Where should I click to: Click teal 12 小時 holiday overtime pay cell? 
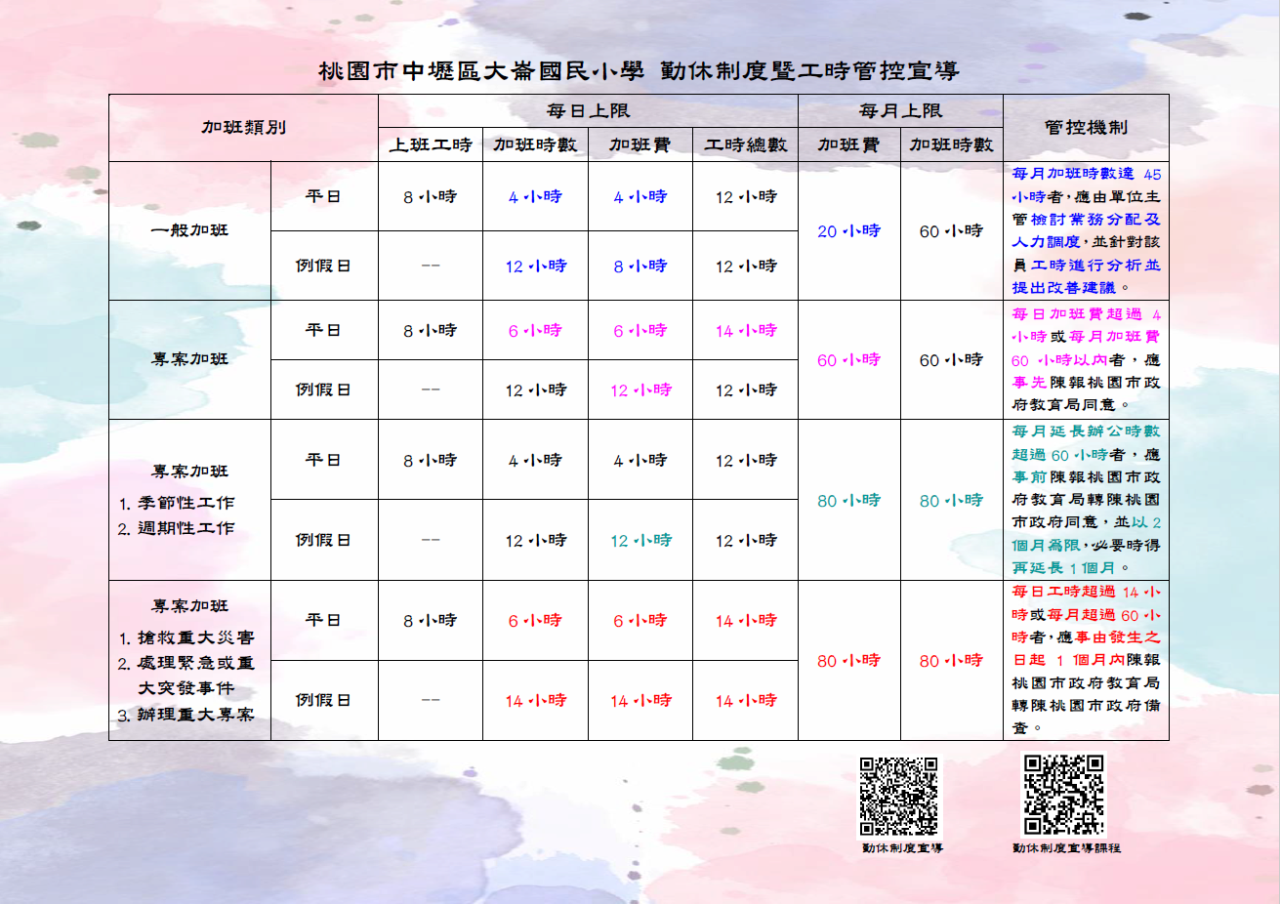640,540
